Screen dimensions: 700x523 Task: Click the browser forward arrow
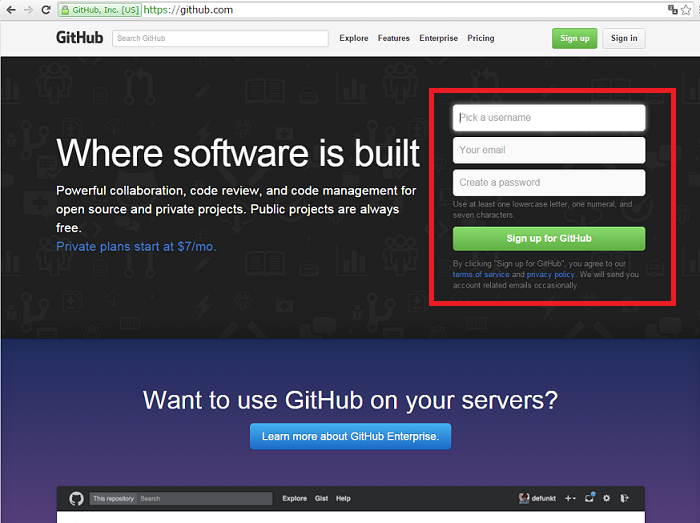pyautogui.click(x=28, y=10)
